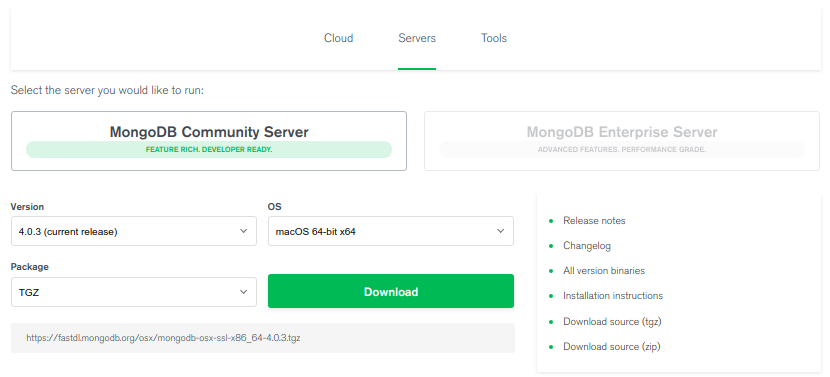This screenshot has height=377, width=830.
Task: Choose MongoDB Enterprise Server card
Action: pyautogui.click(x=622, y=141)
